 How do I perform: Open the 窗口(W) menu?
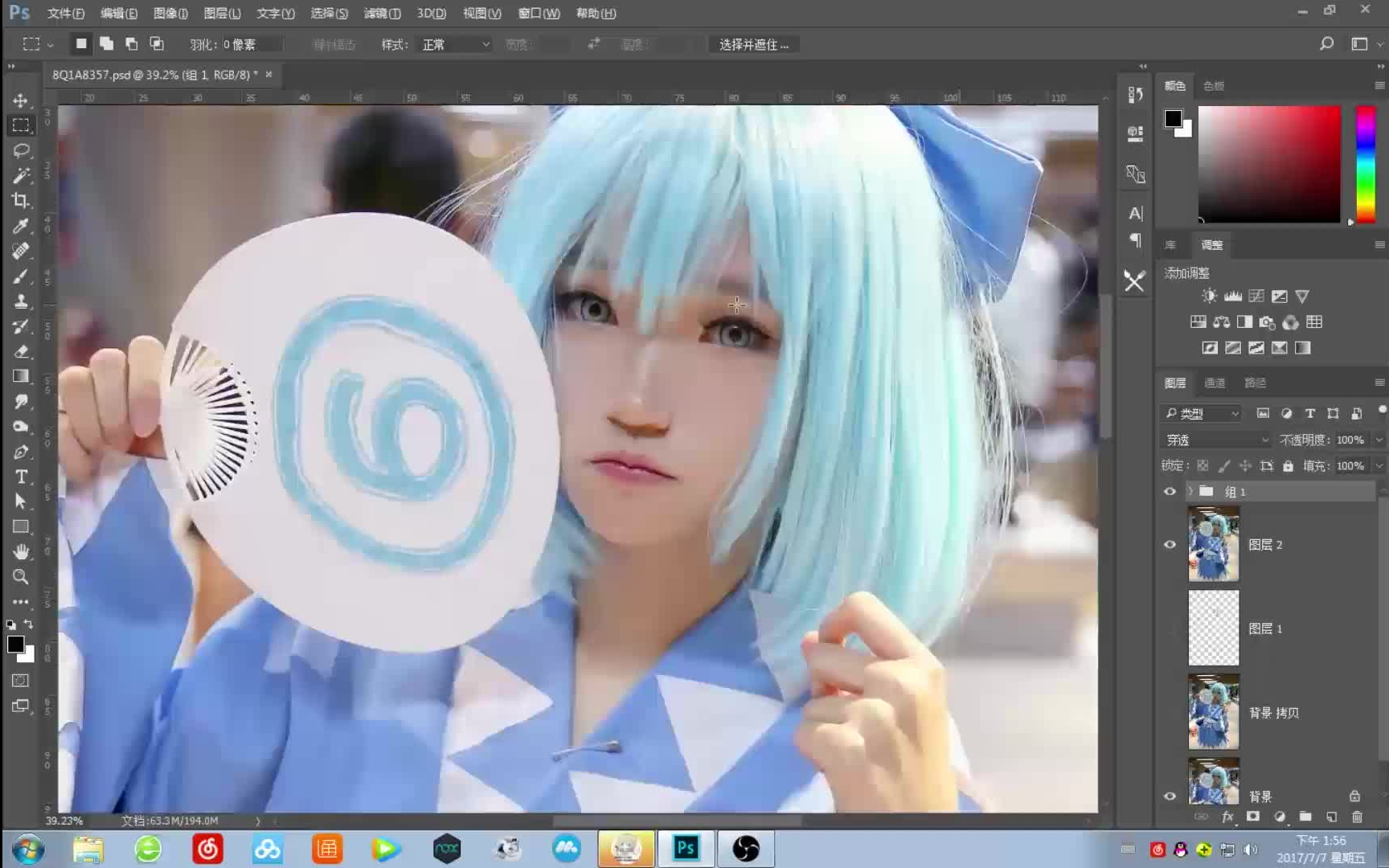pos(539,13)
